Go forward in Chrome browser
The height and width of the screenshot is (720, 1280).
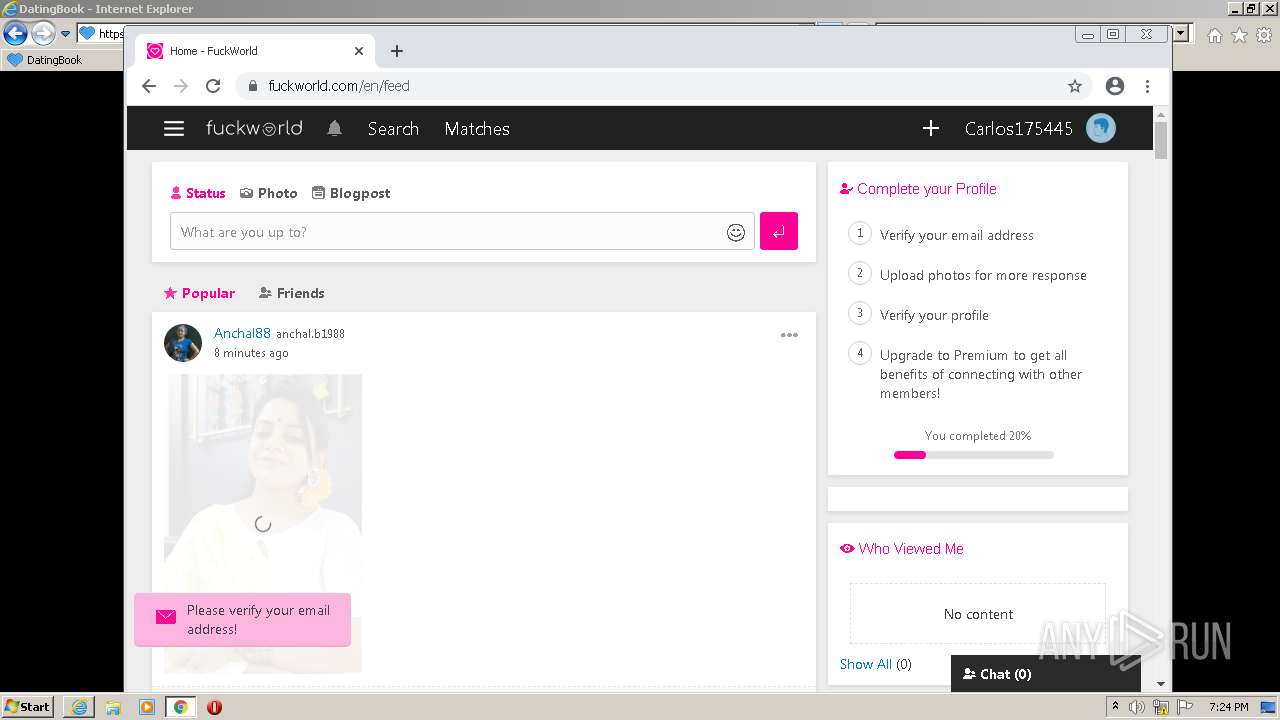pyautogui.click(x=181, y=86)
